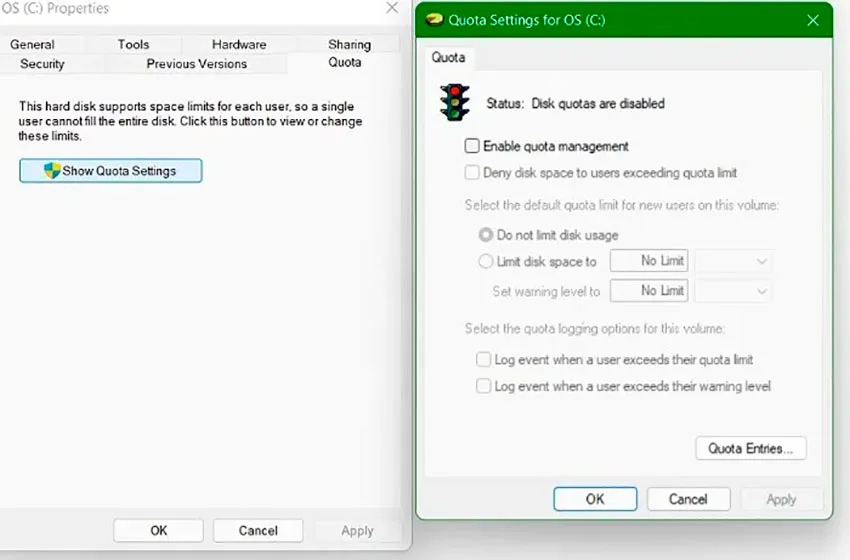Viewport: 850px width, 560px height.
Task: Check Log event when user exceeds warning level
Action: coord(483,386)
